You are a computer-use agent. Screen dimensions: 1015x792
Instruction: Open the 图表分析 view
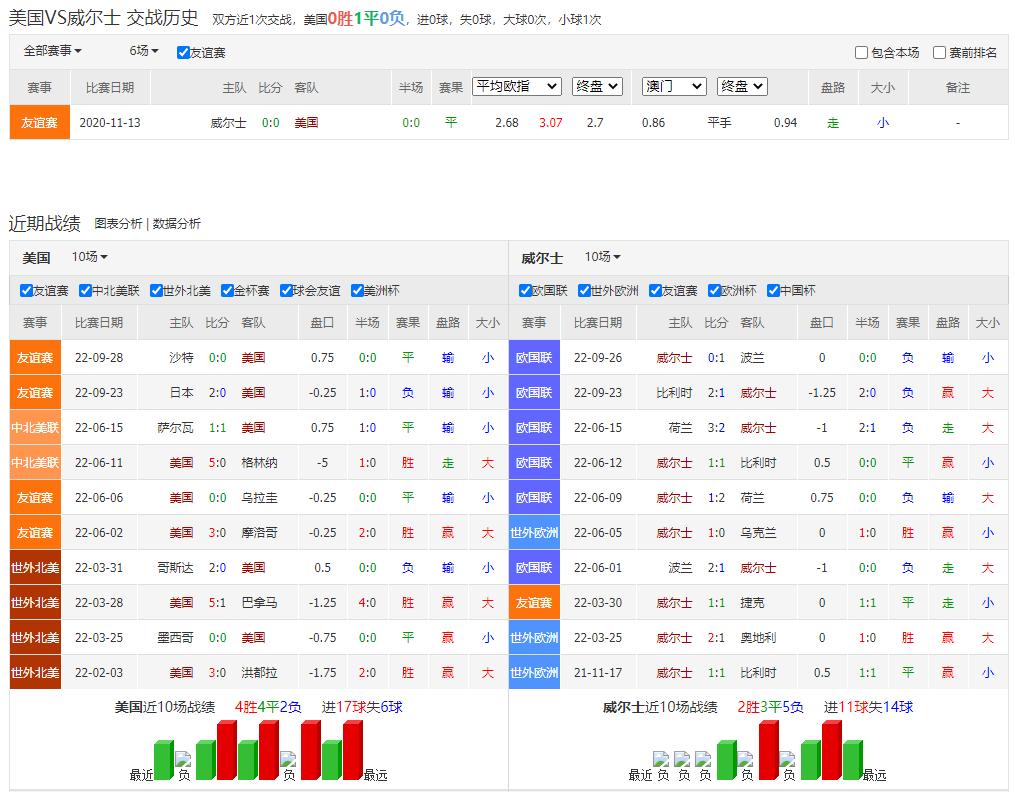[x=118, y=224]
